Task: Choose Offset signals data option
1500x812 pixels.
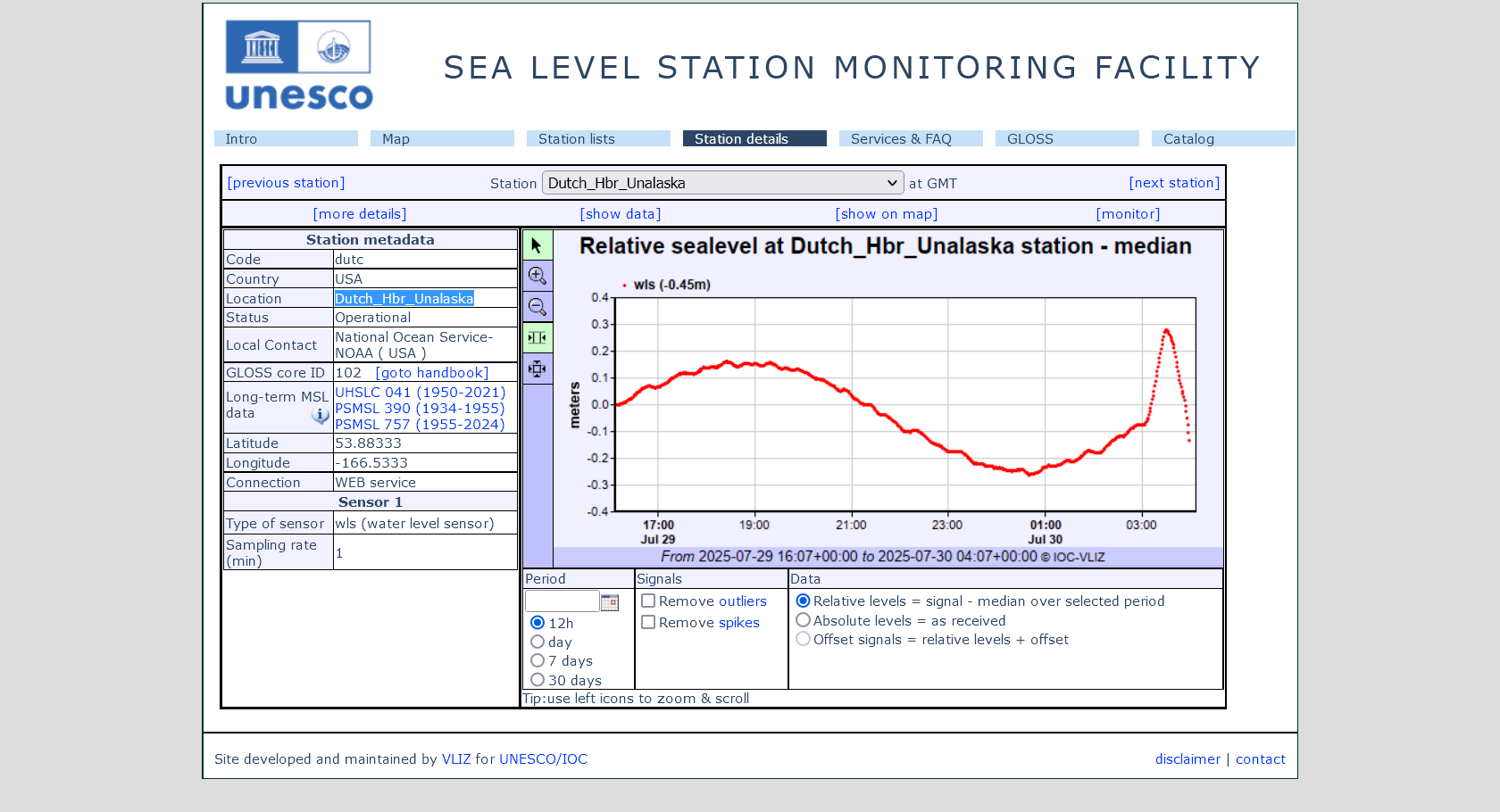Action: (x=803, y=639)
